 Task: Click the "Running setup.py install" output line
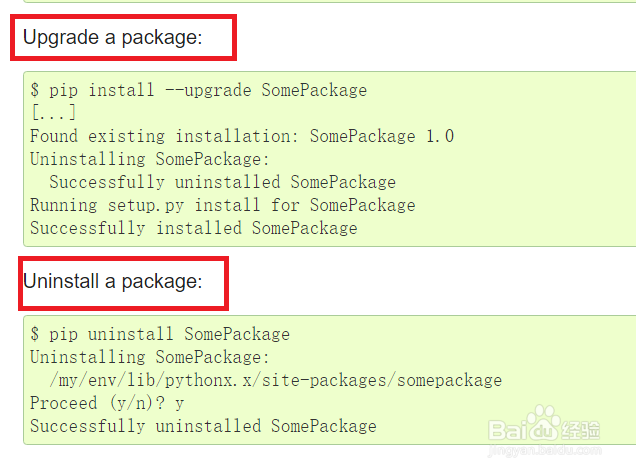(222, 205)
